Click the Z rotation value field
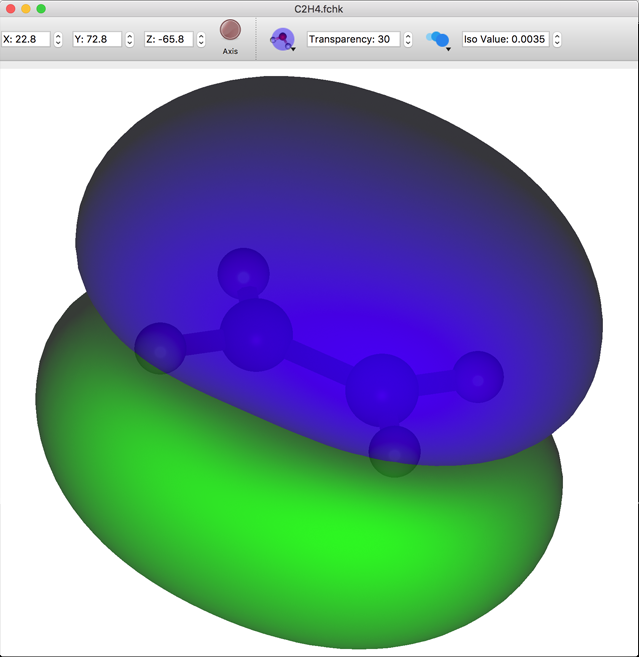 168,39
